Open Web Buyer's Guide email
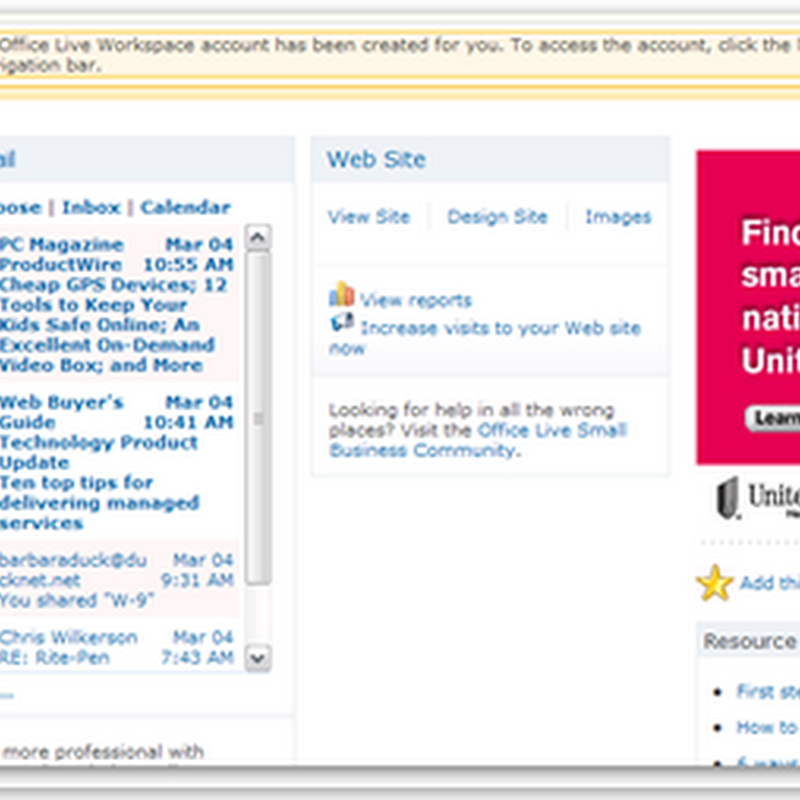 pyautogui.click(x=117, y=462)
